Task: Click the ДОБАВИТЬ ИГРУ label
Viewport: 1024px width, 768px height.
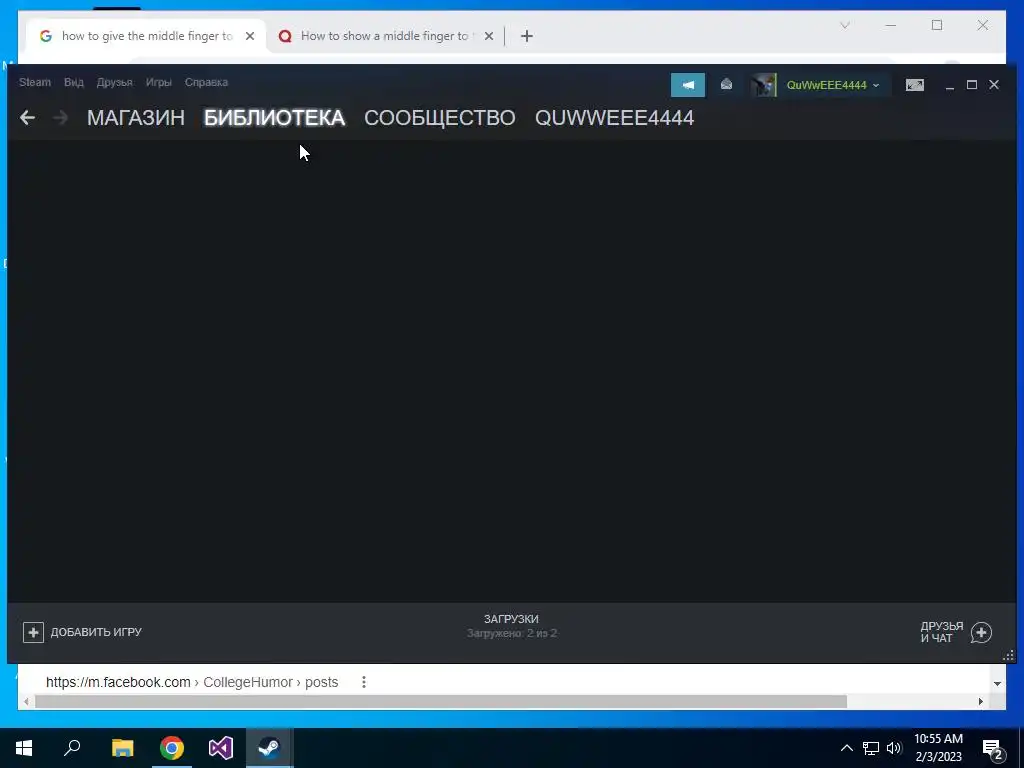Action: point(96,632)
